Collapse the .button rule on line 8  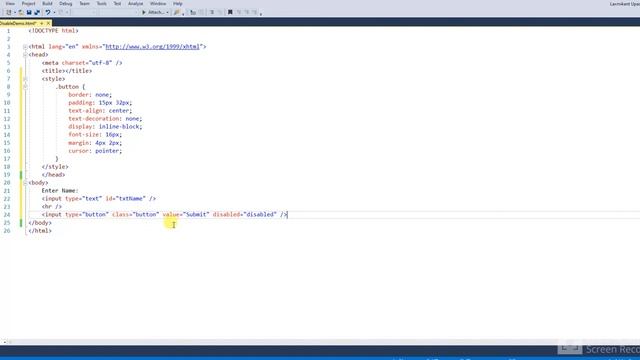(25, 87)
